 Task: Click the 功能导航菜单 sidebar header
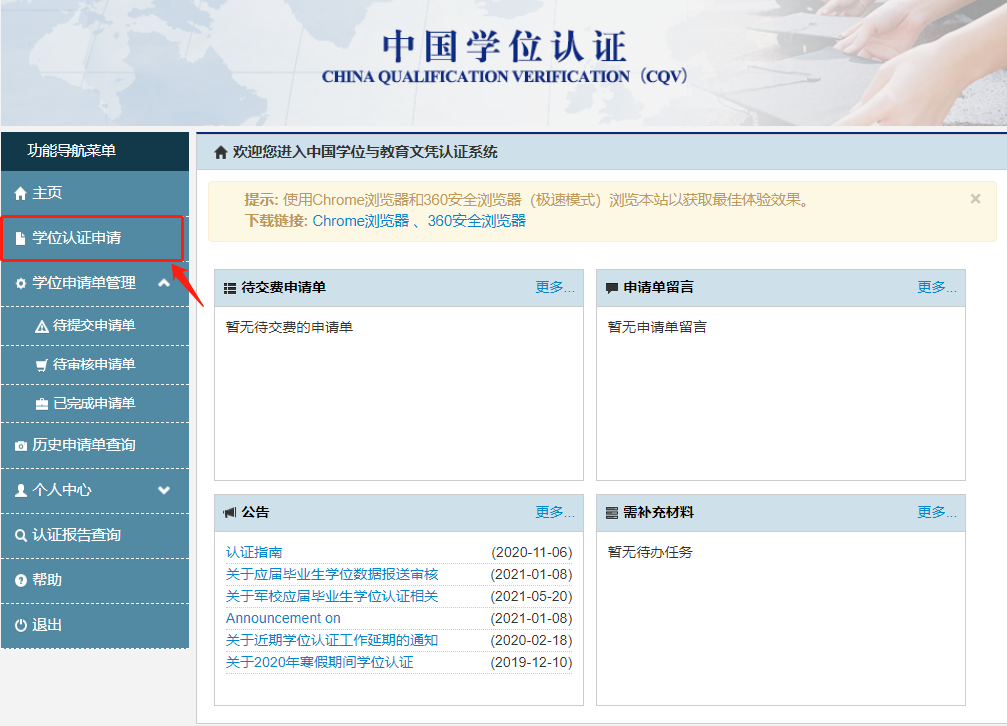(95, 151)
